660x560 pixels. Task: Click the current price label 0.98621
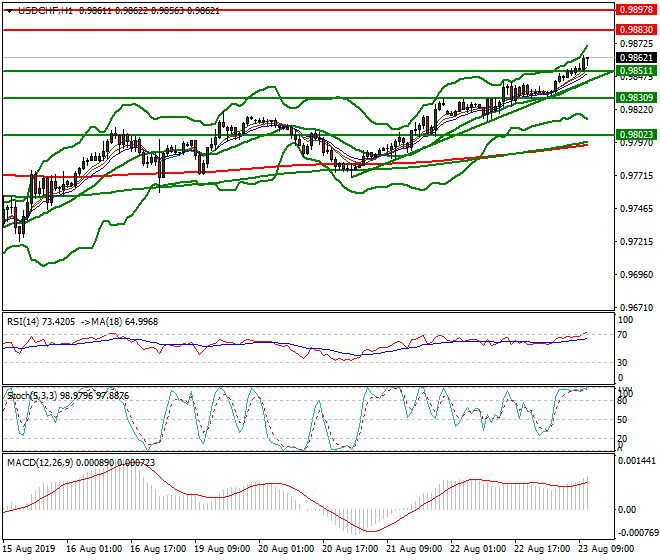(x=636, y=58)
